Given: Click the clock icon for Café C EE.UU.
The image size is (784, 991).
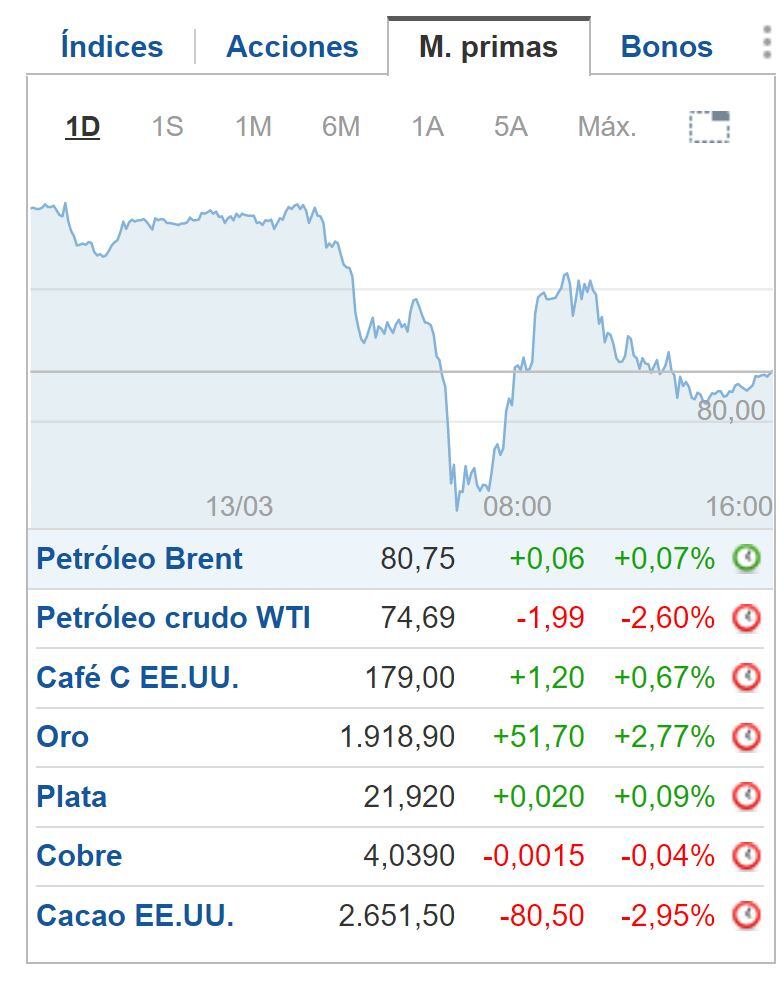Looking at the screenshot, I should [748, 677].
